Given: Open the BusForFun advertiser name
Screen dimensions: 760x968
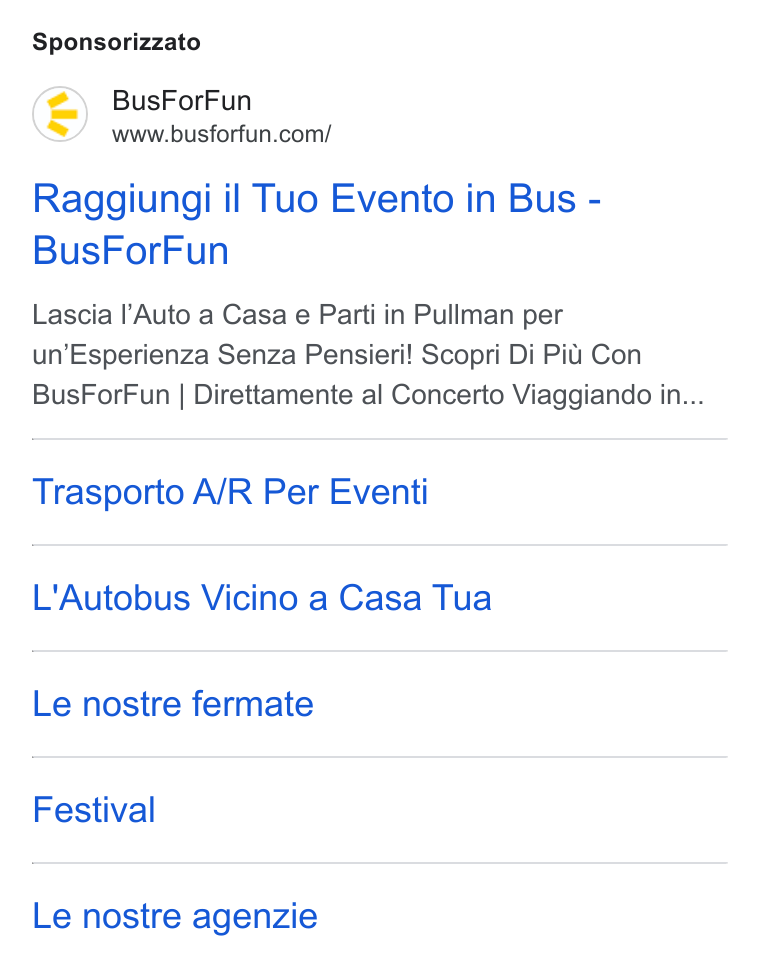Looking at the screenshot, I should click(182, 101).
